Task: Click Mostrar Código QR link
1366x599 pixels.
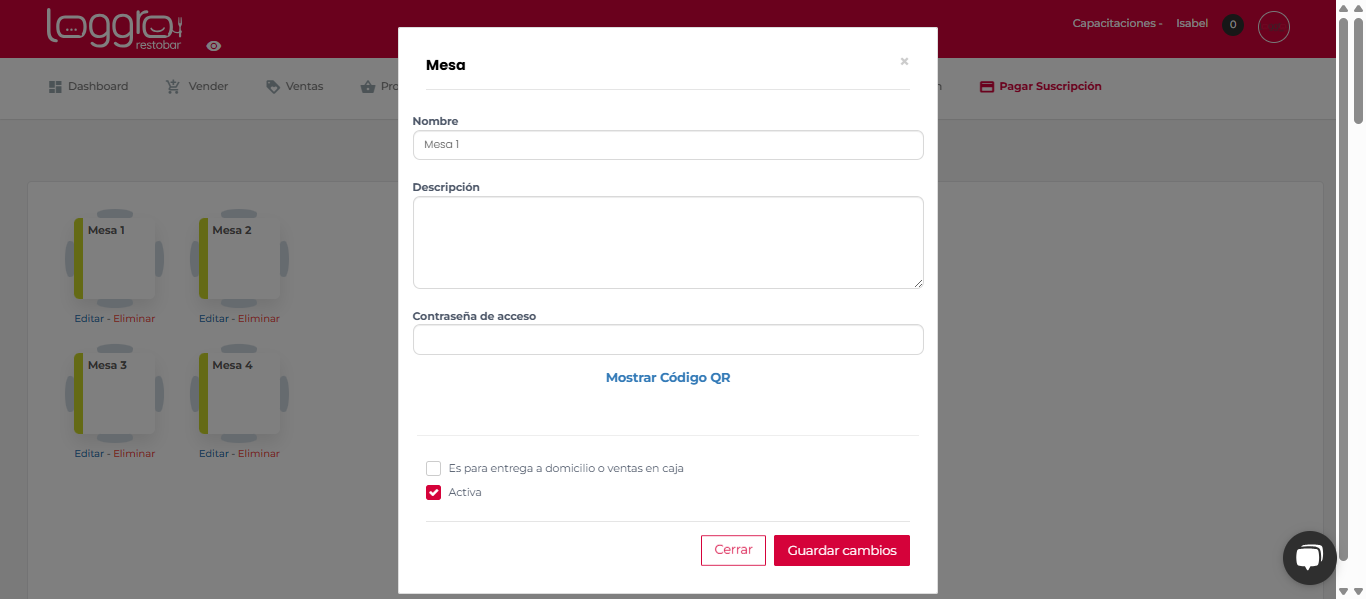Action: click(x=668, y=378)
